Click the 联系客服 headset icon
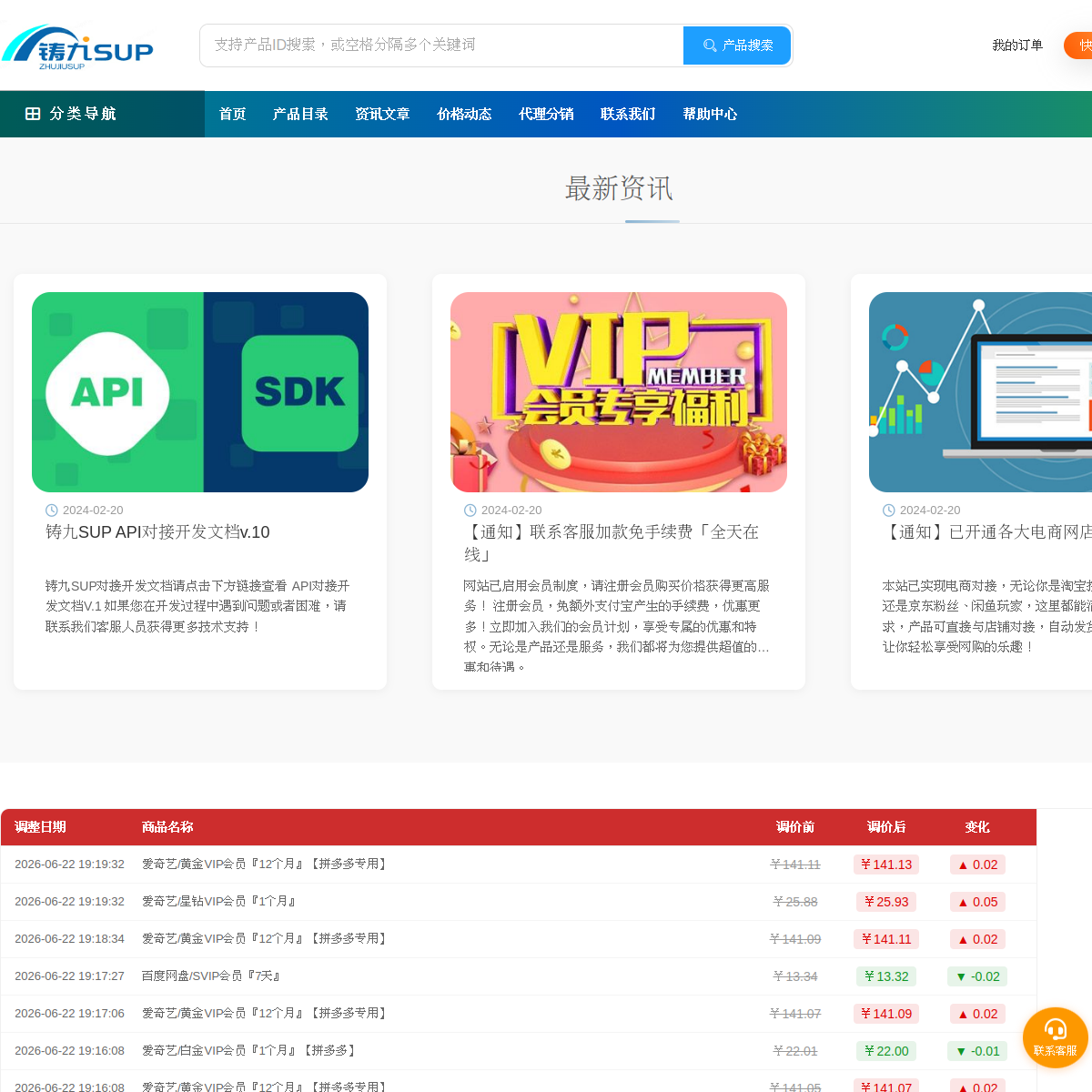 tap(1056, 1029)
